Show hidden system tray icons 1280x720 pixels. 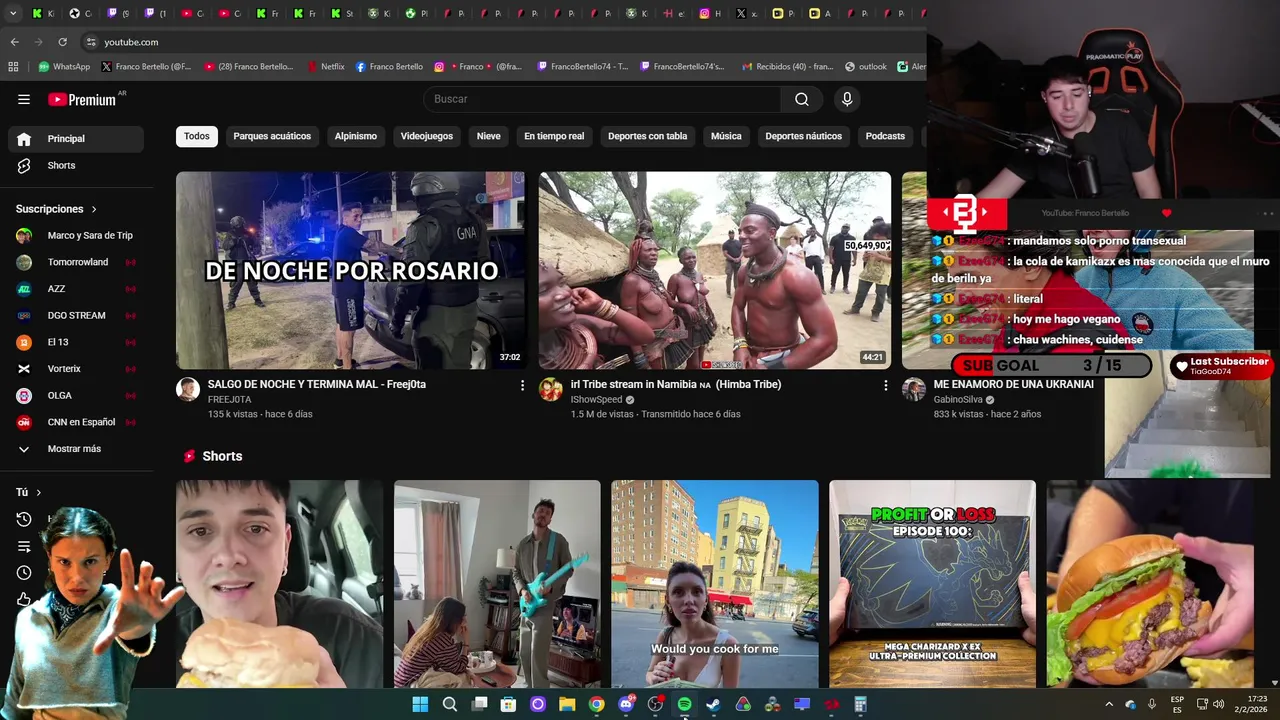(x=1108, y=704)
